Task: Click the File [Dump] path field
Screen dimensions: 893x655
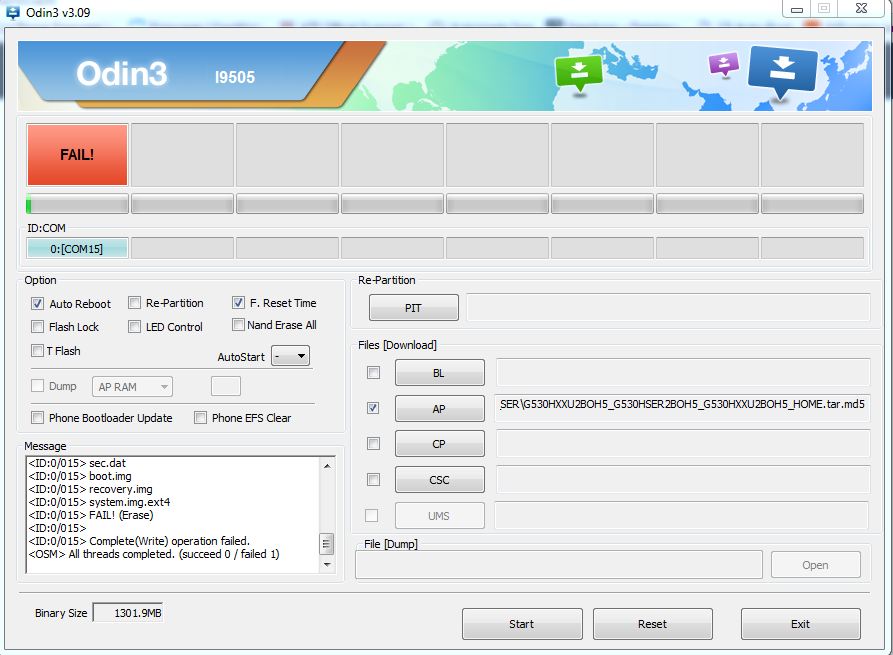Action: (559, 564)
